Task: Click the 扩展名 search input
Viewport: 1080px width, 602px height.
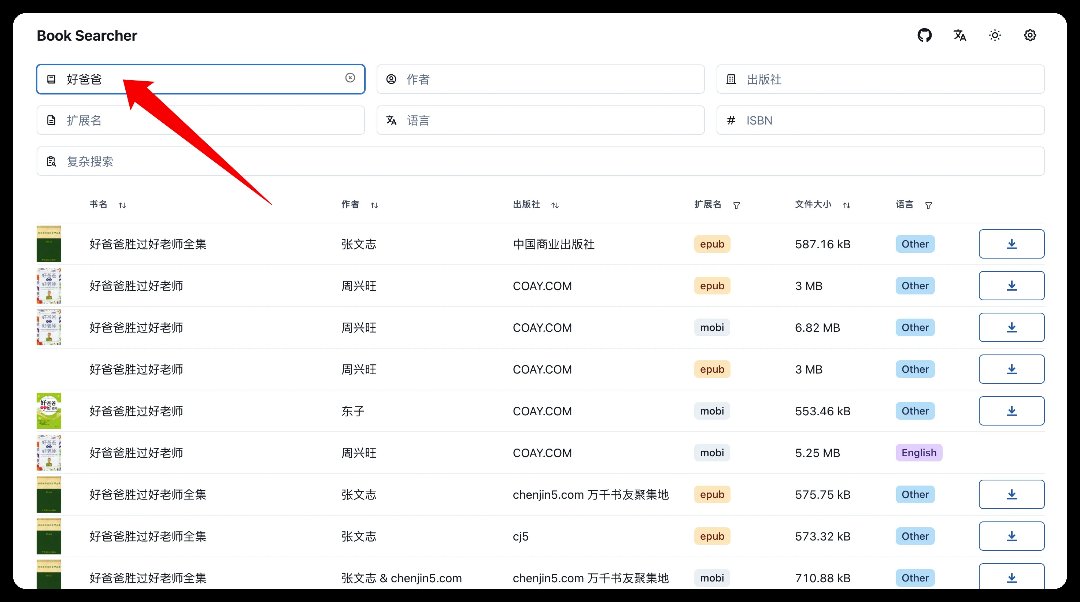Action: pyautogui.click(x=210, y=120)
